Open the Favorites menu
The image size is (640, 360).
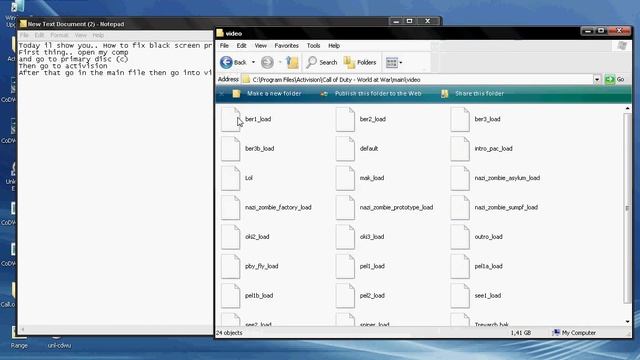287,46
